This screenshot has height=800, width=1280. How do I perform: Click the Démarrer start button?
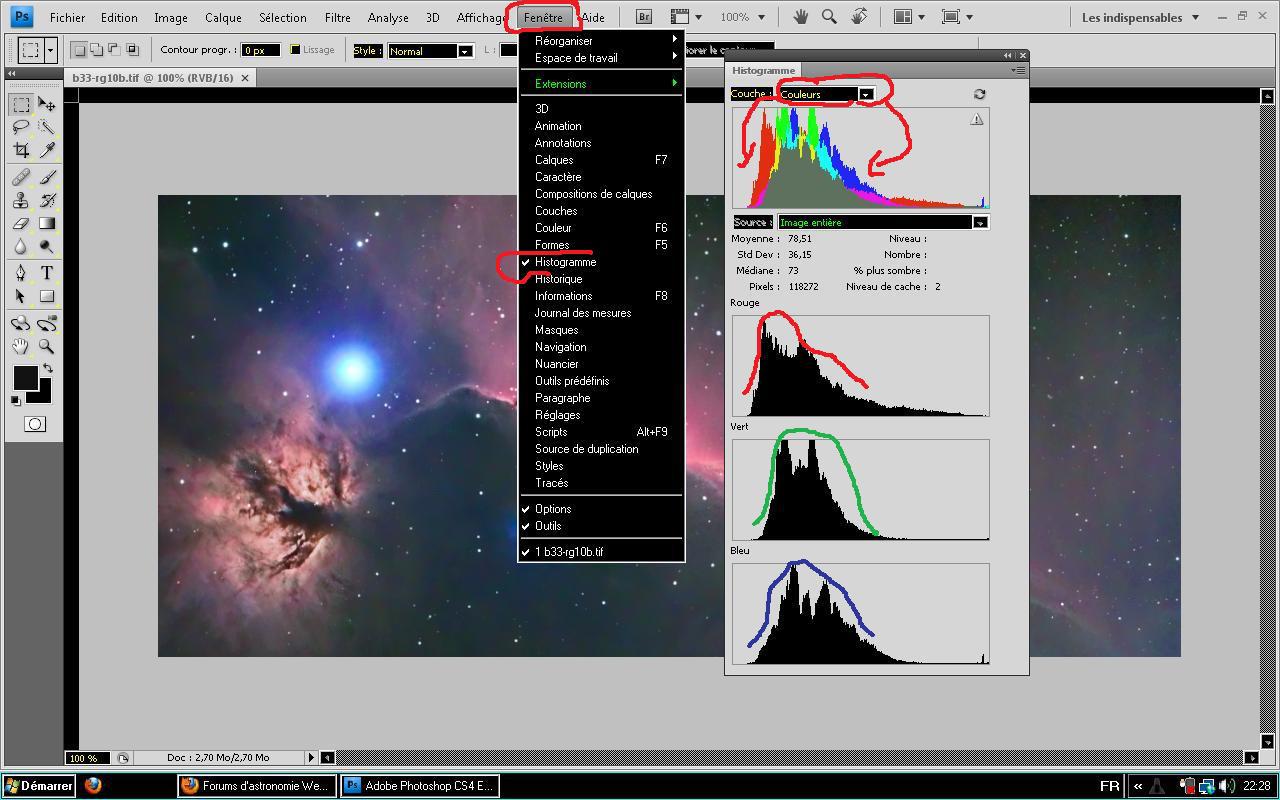click(x=39, y=786)
